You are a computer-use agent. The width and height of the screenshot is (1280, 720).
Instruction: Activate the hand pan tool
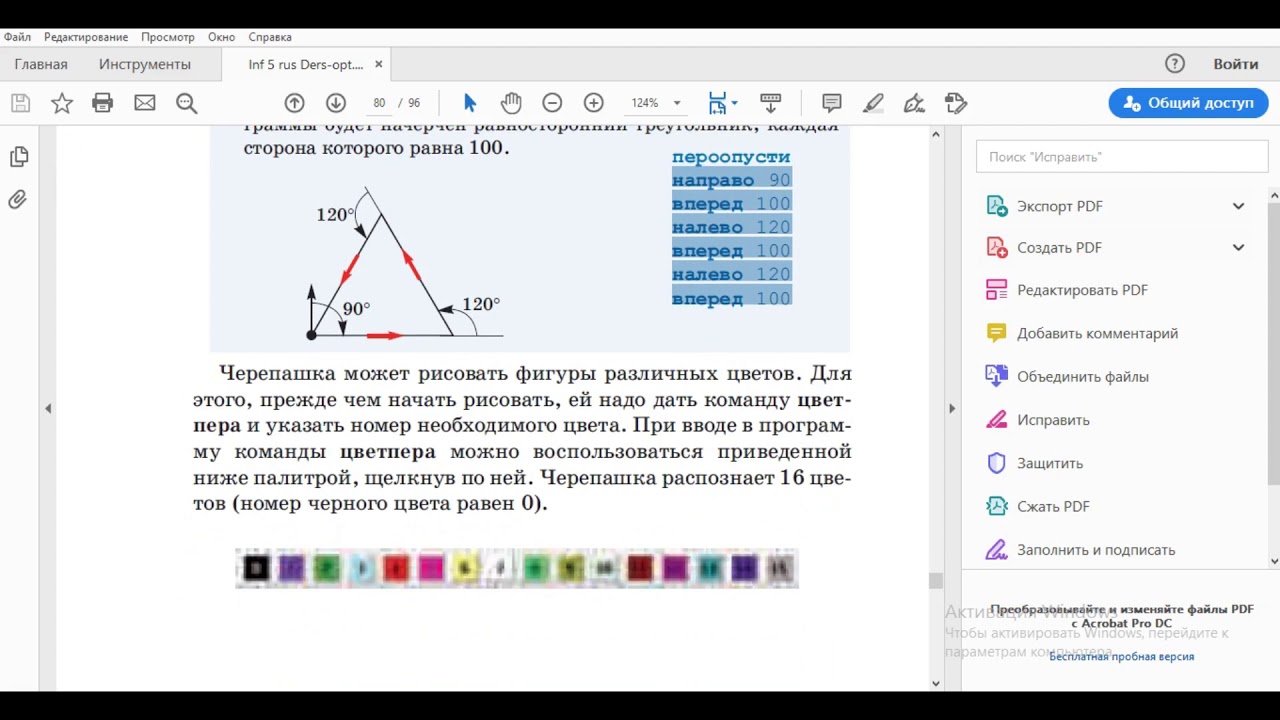click(511, 103)
